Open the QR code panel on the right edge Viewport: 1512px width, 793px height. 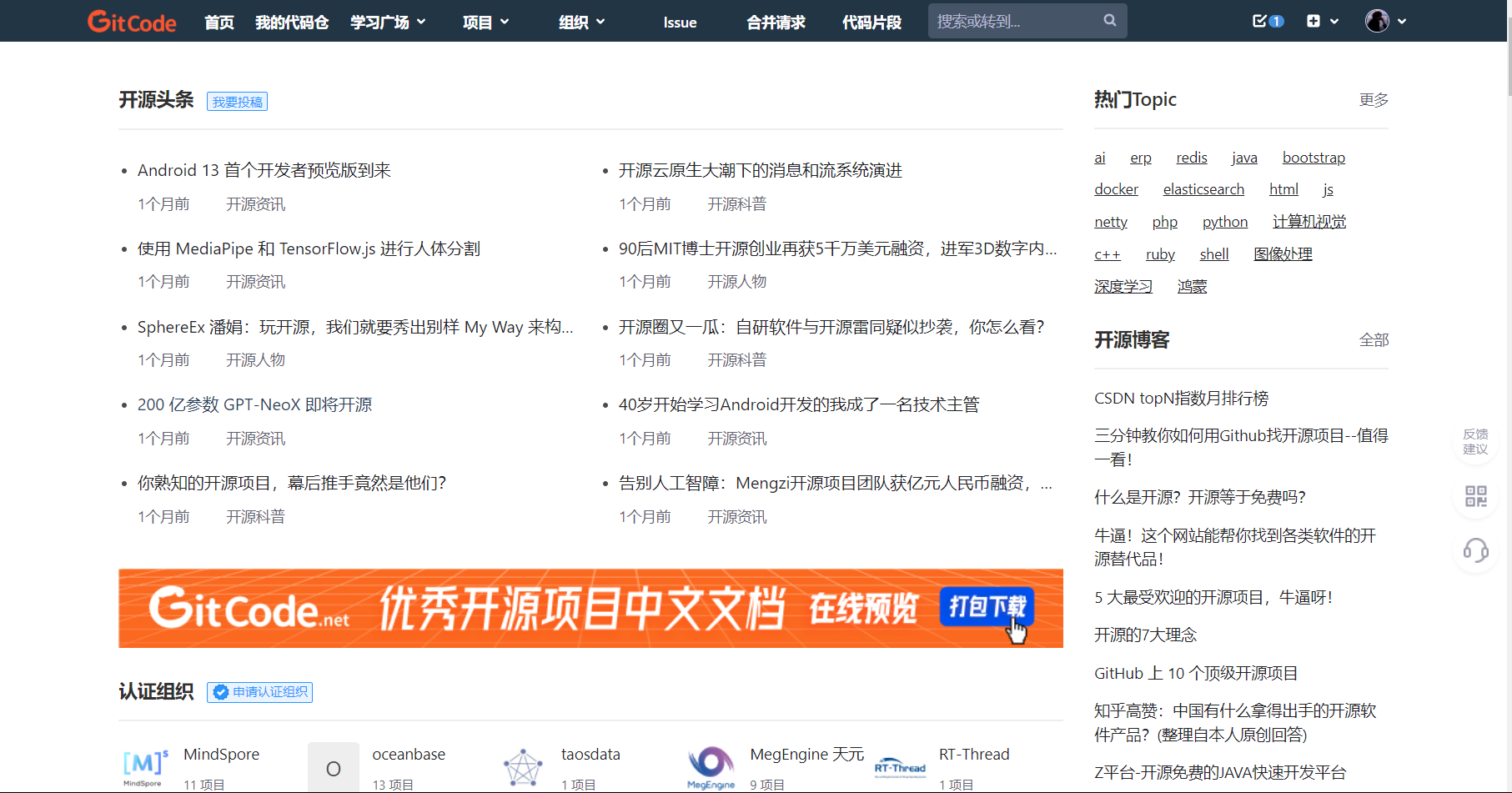coord(1475,496)
